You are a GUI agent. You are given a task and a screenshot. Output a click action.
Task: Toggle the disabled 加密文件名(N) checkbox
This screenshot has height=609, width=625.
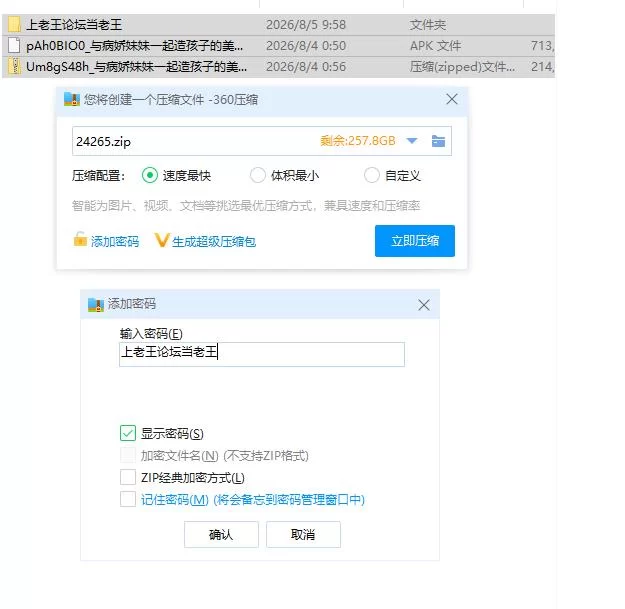click(x=128, y=455)
